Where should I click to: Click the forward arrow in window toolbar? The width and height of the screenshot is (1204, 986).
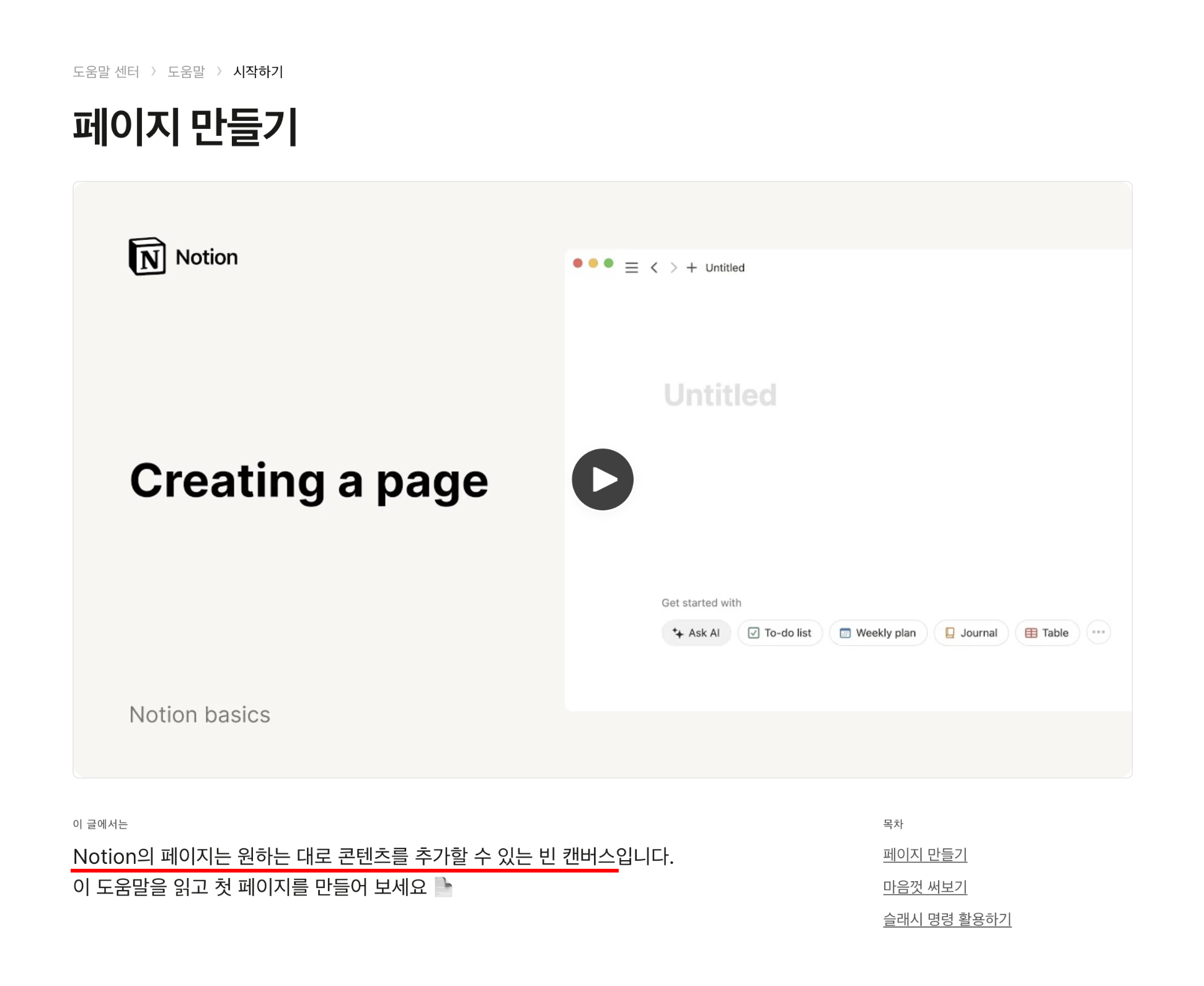673,268
